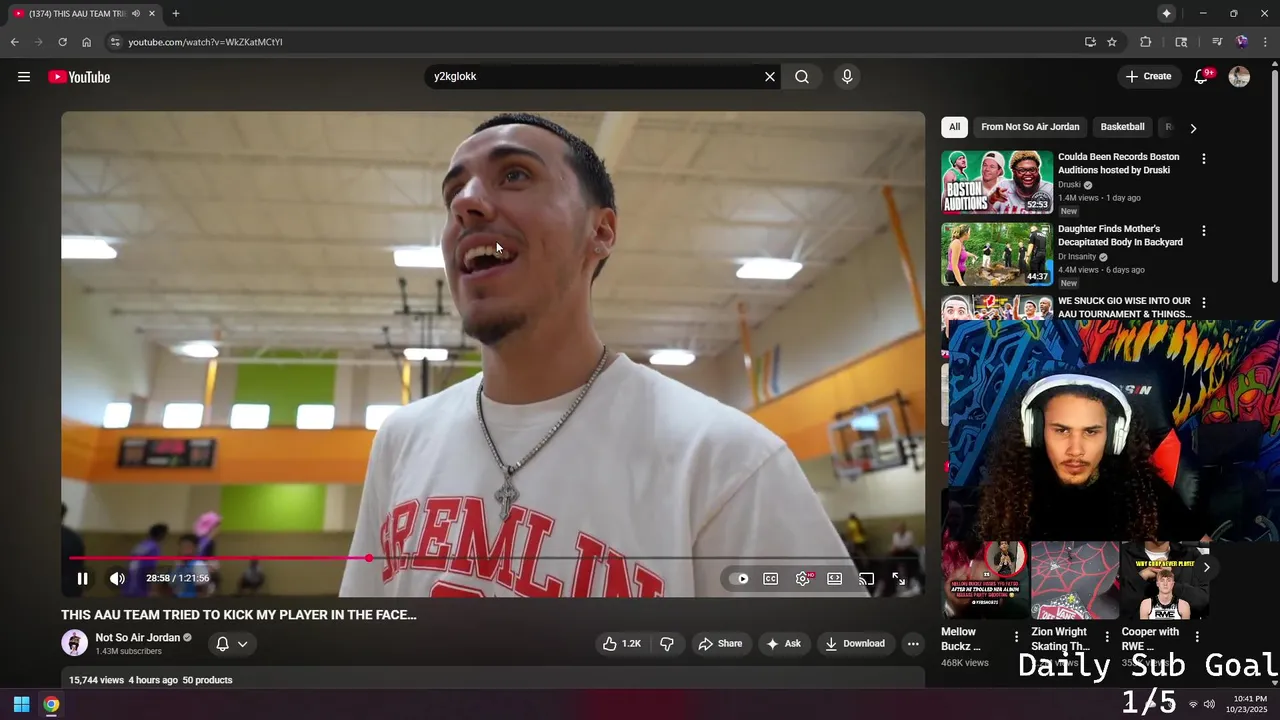Image resolution: width=1280 pixels, height=720 pixels.
Task: Close the THIS AAU TEAM tab
Action: pyautogui.click(x=152, y=14)
